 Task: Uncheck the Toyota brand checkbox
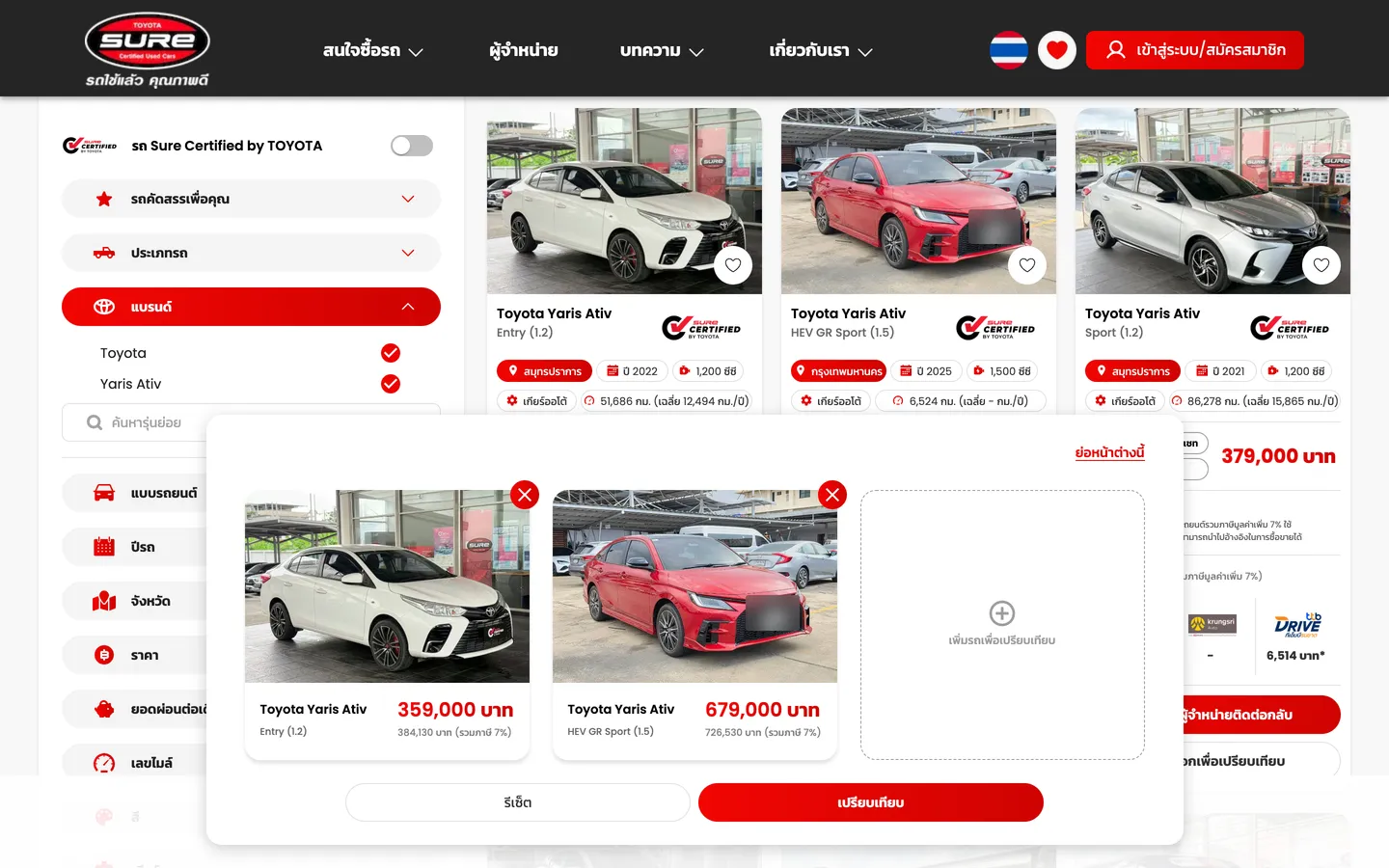[x=391, y=353]
